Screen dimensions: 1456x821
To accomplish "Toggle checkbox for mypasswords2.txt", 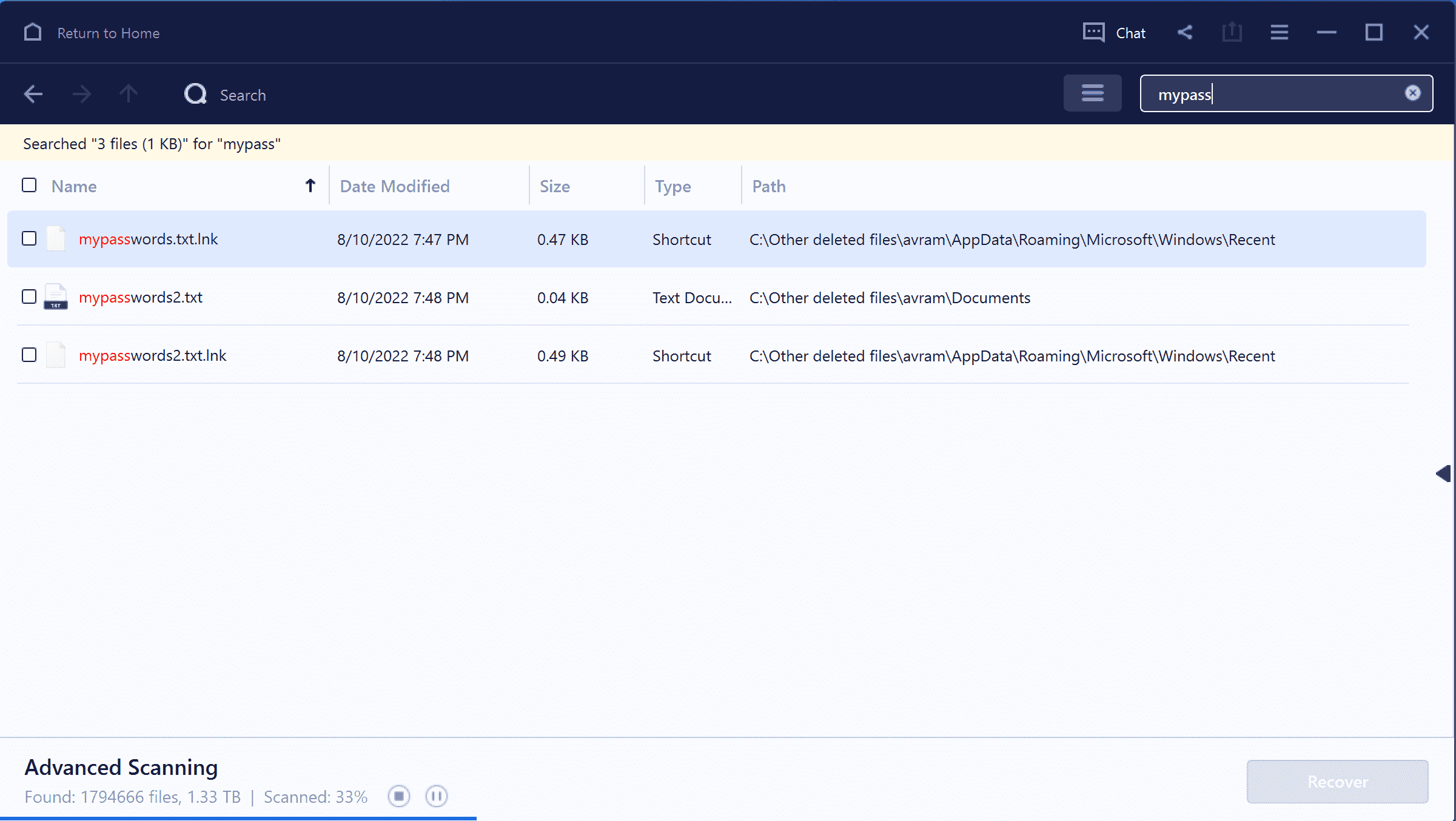I will point(29,297).
